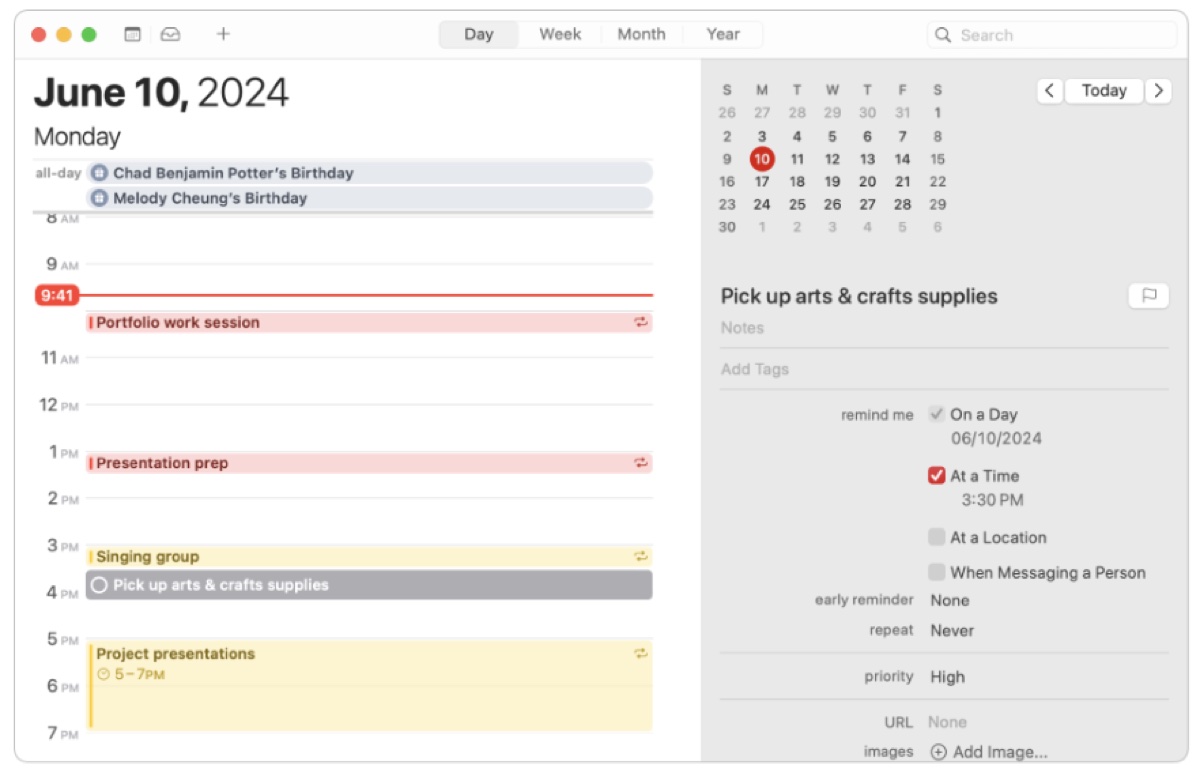Click the calendar list toolbar icon
Viewport: 1200px width, 776px height.
(131, 33)
